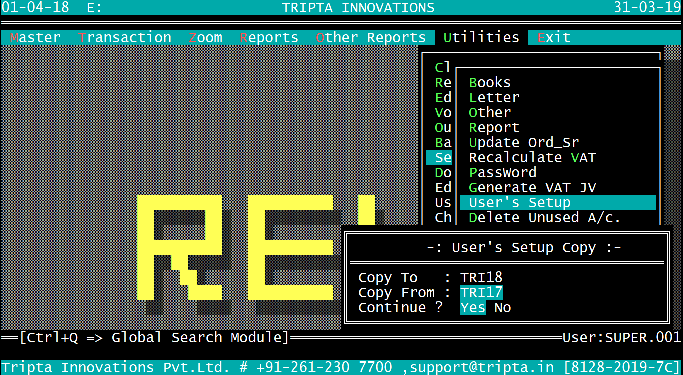The height and width of the screenshot is (375, 683).
Task: Choose Books in the submenu
Action: (x=490, y=82)
